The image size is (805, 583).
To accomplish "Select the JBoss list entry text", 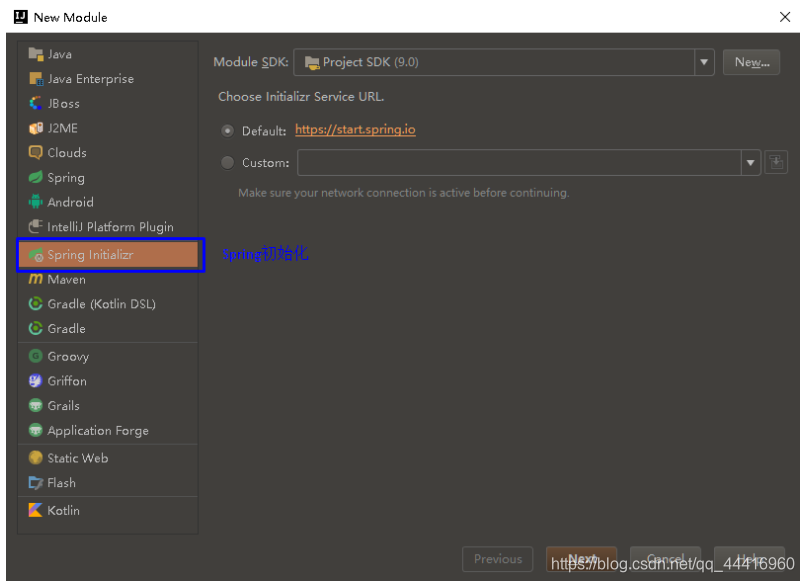I will pos(63,103).
